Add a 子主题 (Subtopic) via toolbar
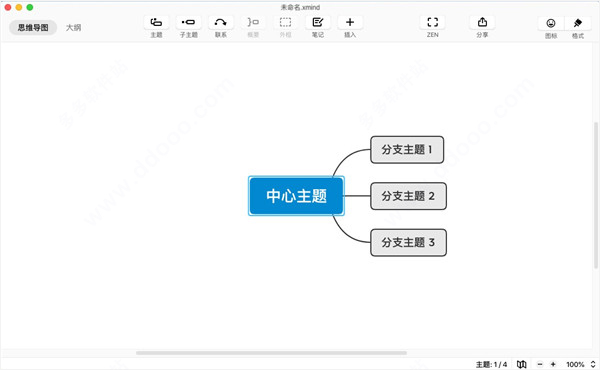Viewport: 600px width, 370px height. (x=188, y=23)
